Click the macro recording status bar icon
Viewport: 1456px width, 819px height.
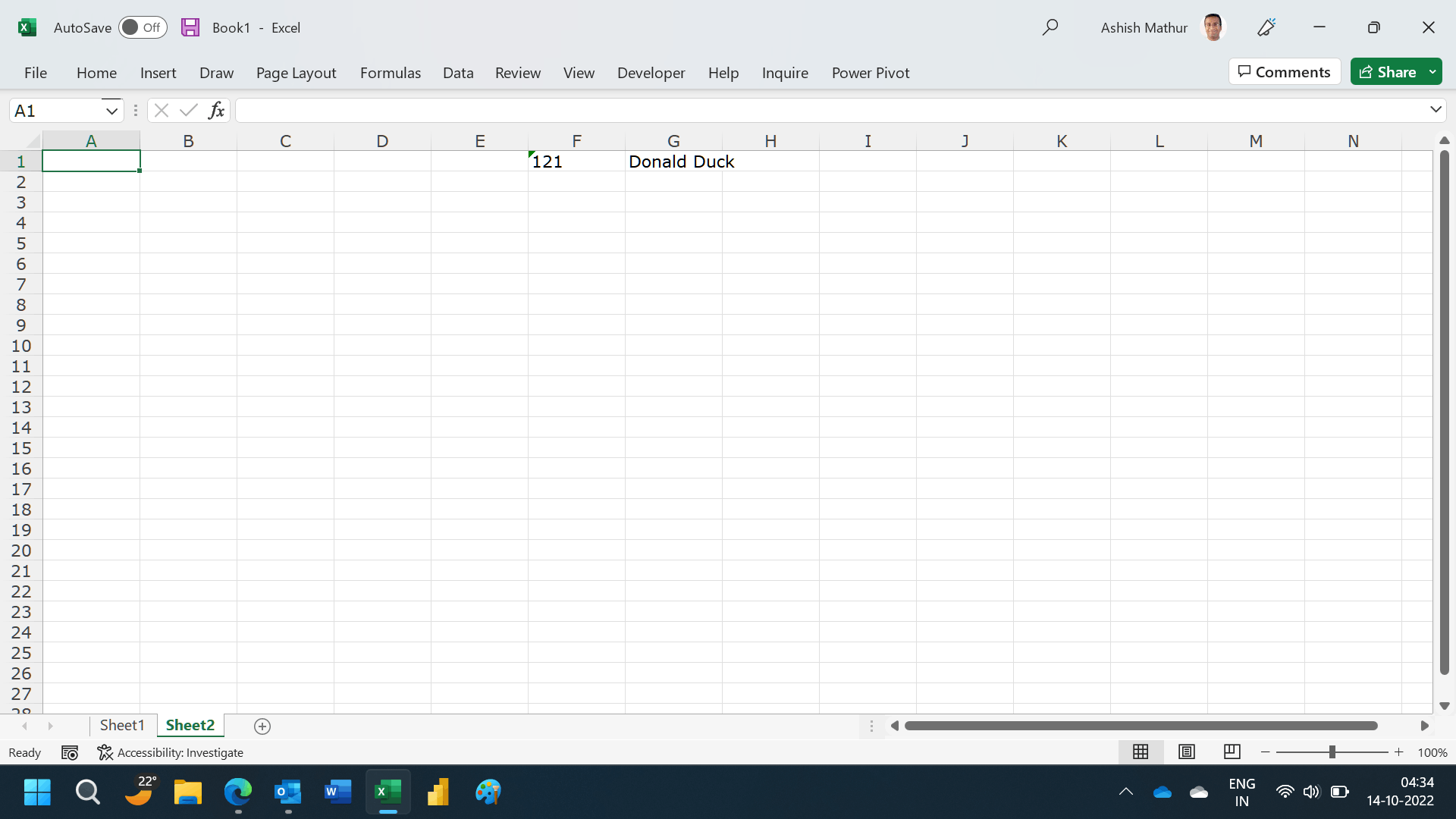point(70,752)
